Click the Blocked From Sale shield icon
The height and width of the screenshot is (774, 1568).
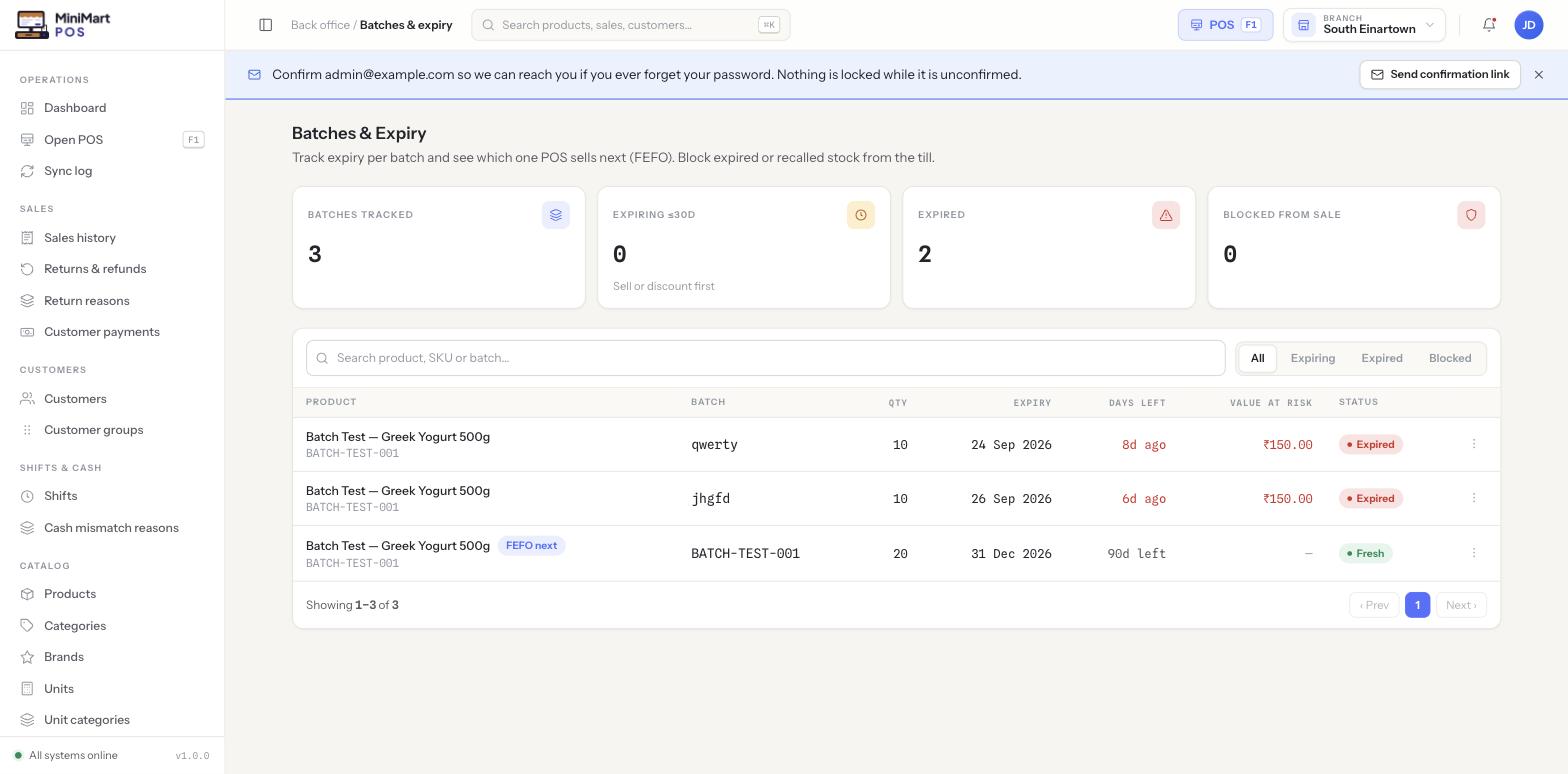point(1471,215)
